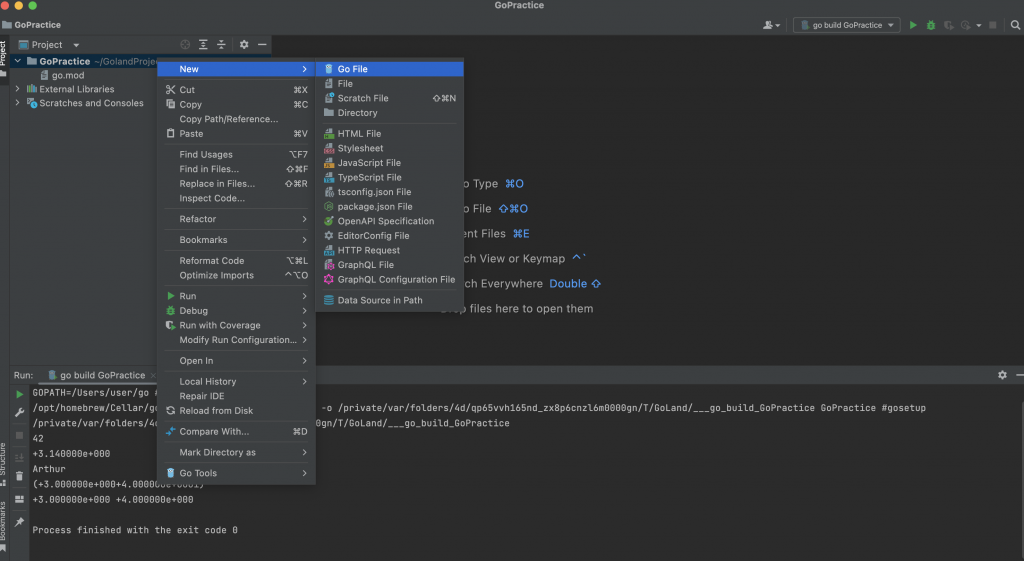Choose HTTP Request entry
1024x561 pixels.
(x=389, y=250)
